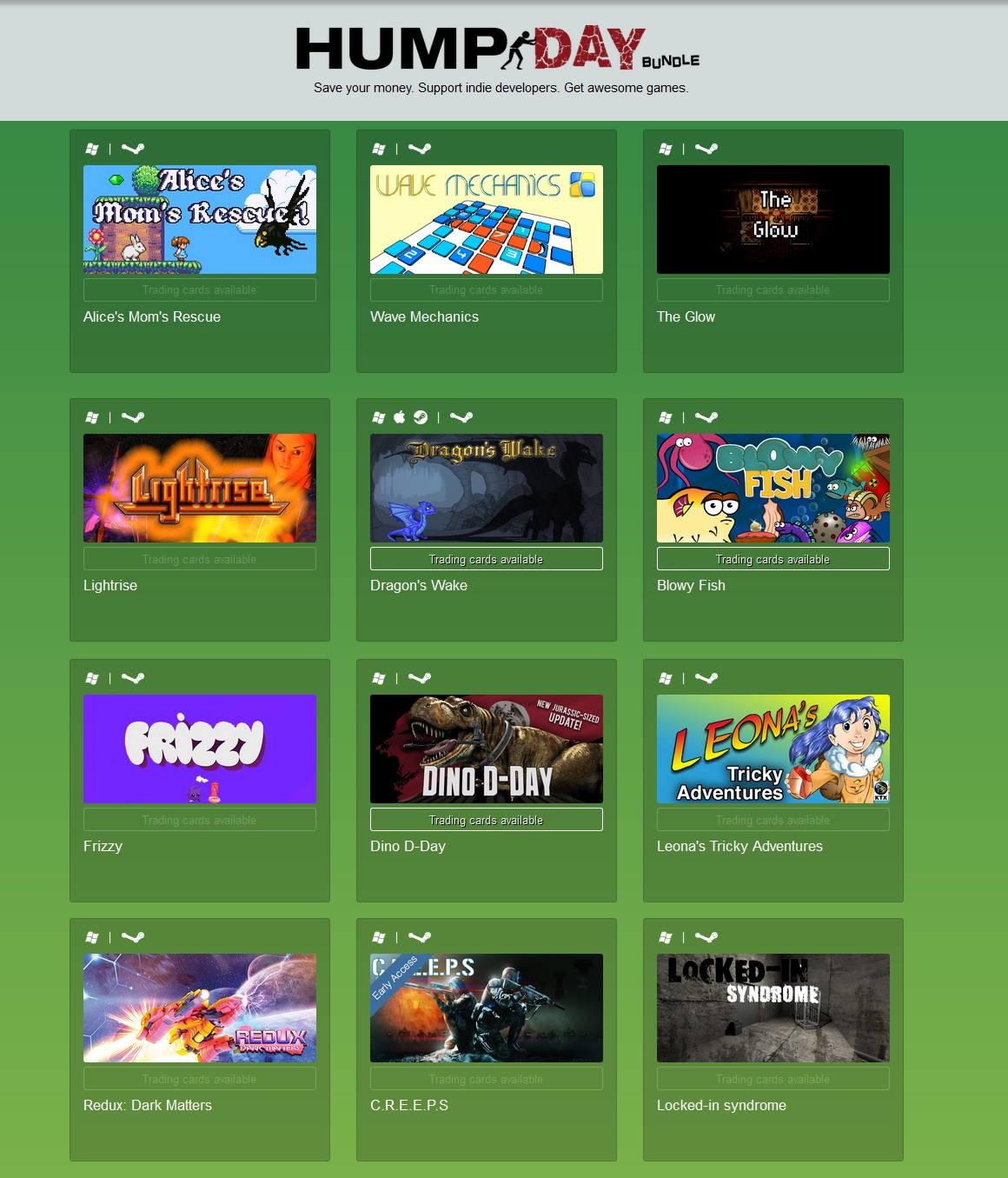Click Windows icon on Leona's Tricky Adventures card

666,678
